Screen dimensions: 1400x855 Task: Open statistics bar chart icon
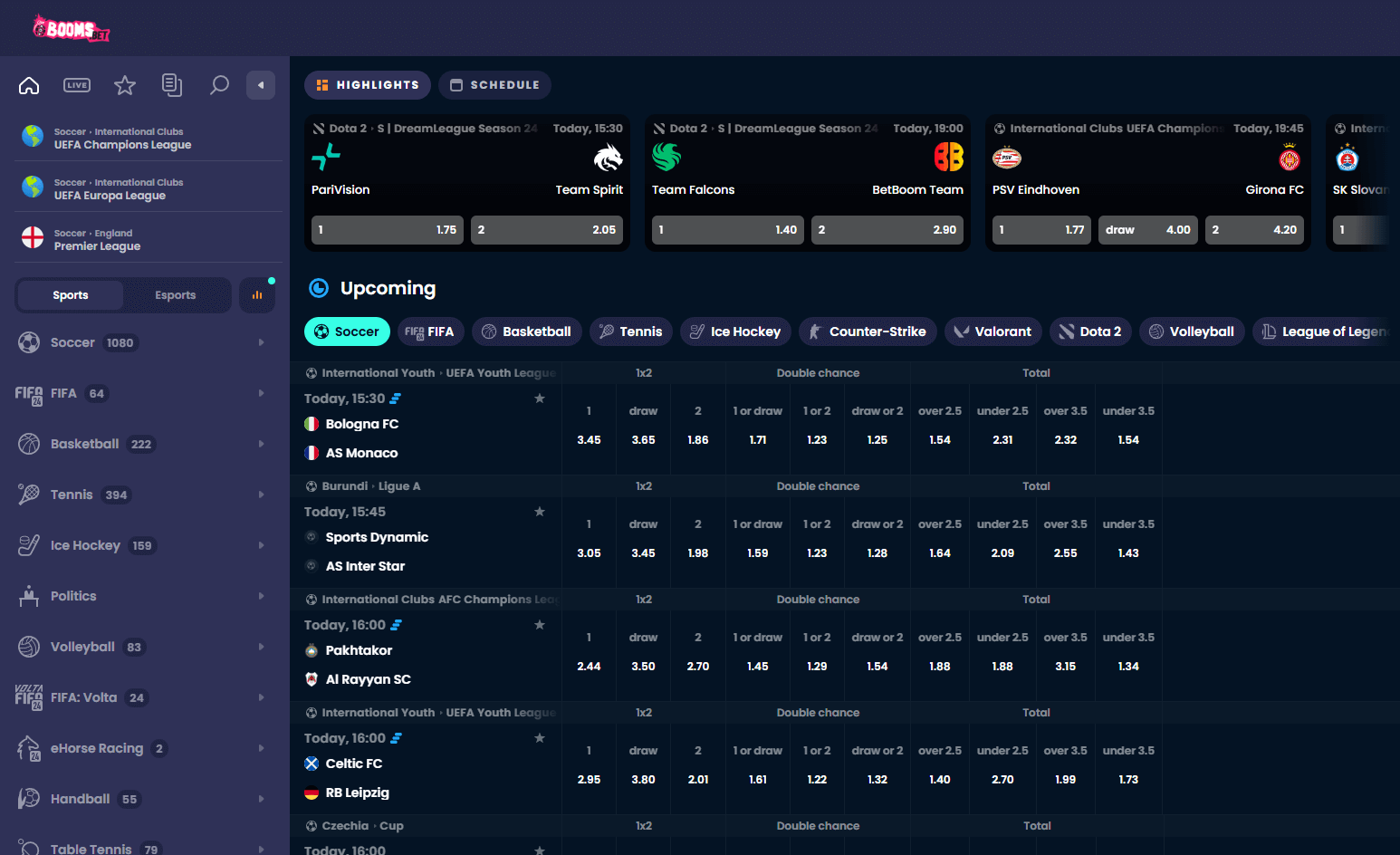pyautogui.click(x=257, y=295)
